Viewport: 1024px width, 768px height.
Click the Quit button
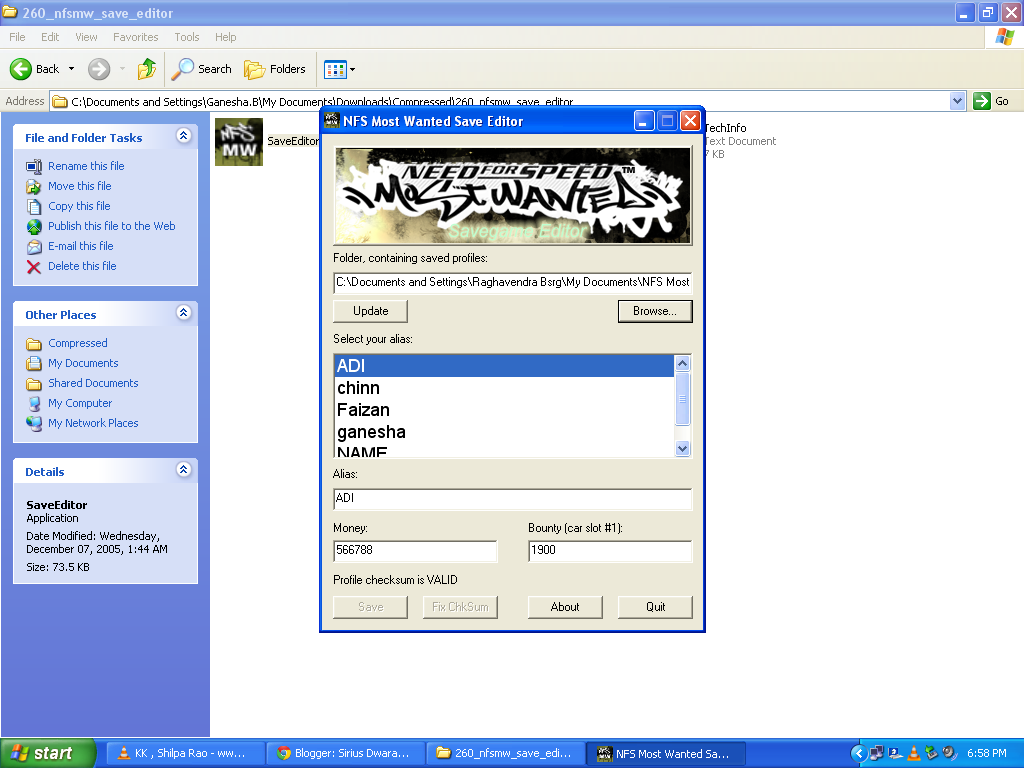655,607
